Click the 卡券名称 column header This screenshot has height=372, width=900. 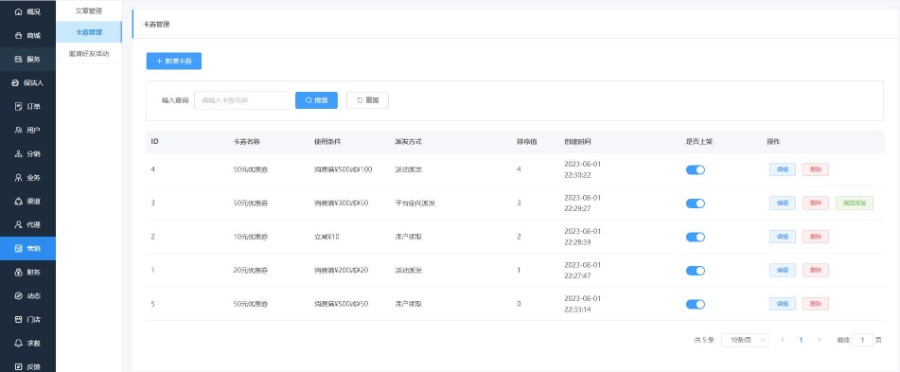point(247,142)
